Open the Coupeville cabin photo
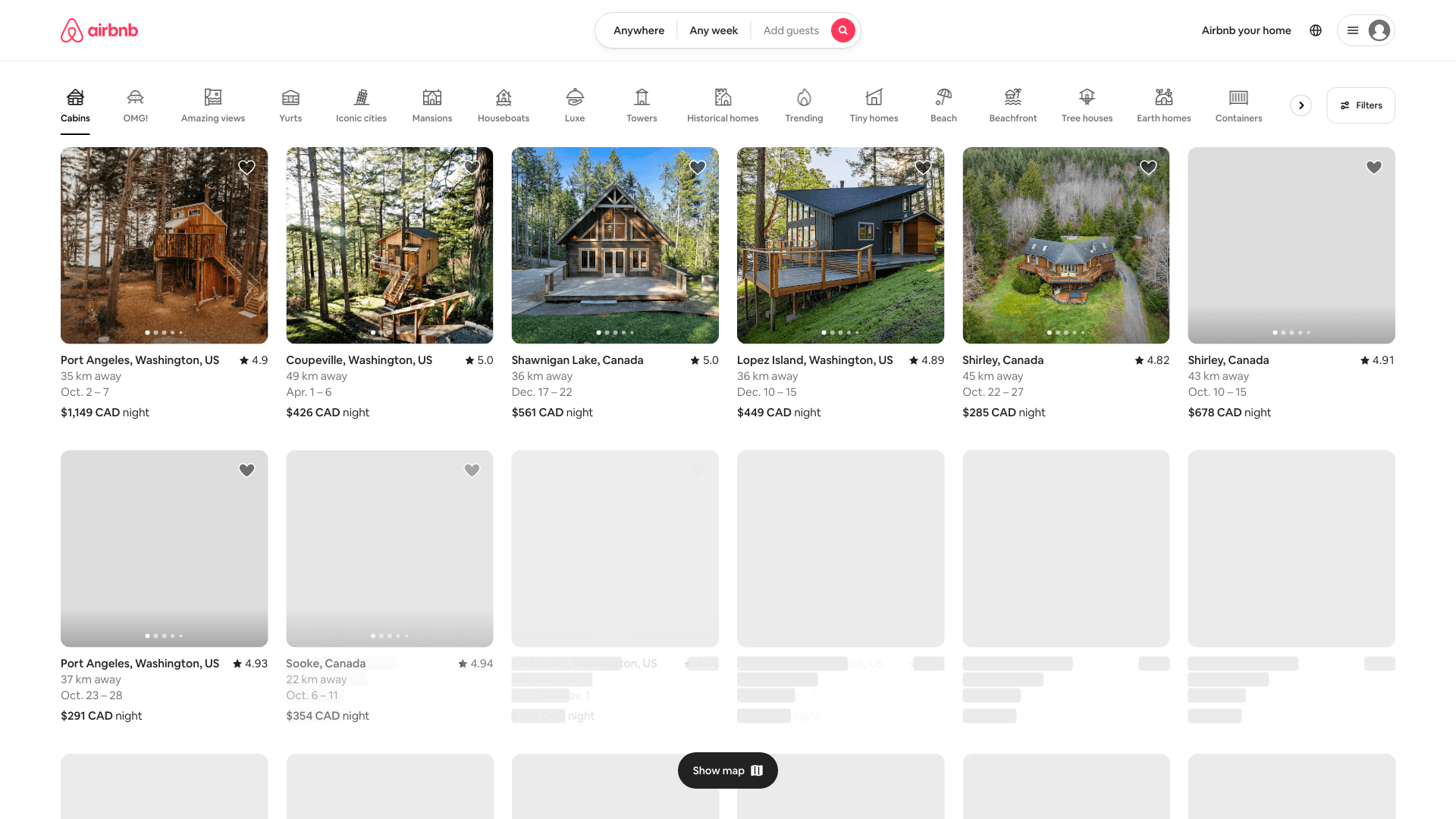The height and width of the screenshot is (819, 1456). 390,245
